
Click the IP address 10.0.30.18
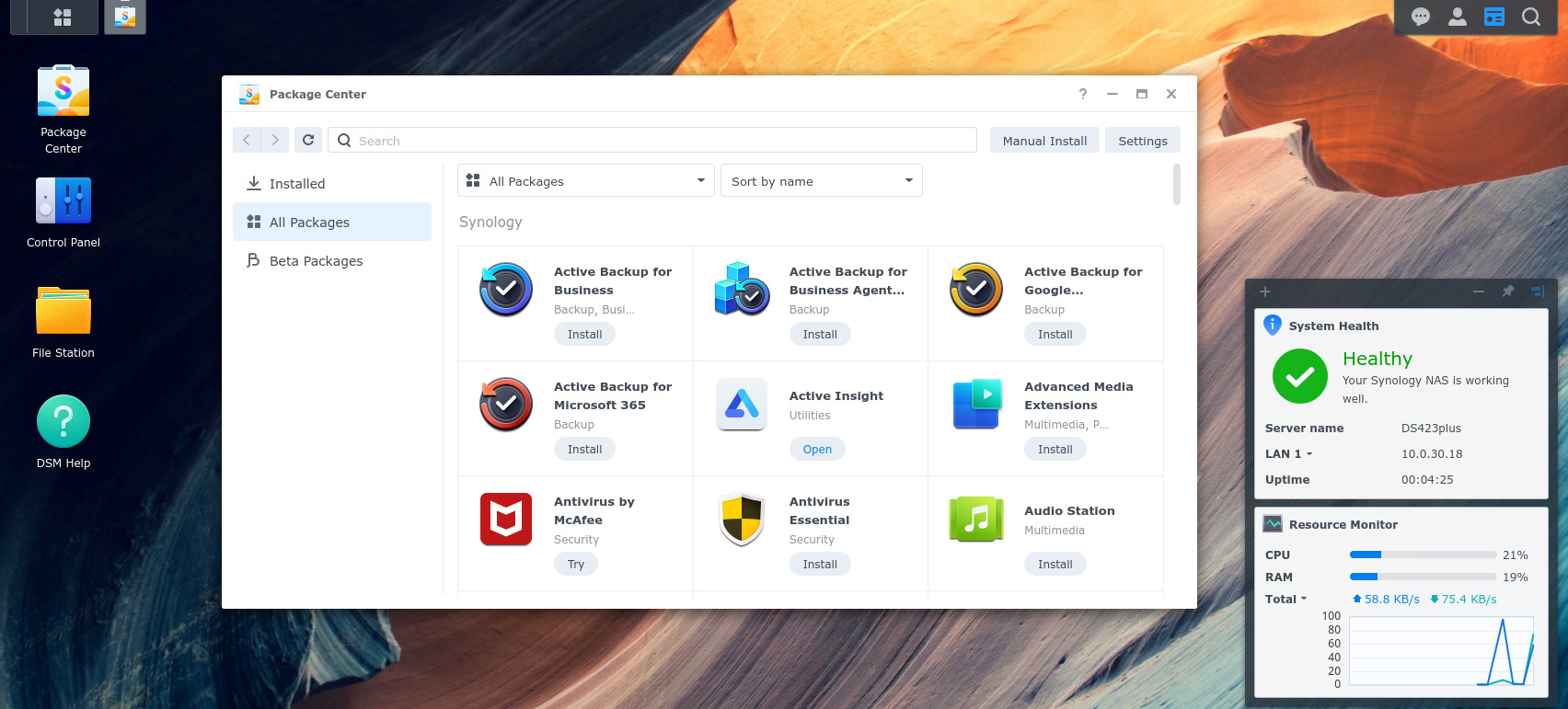tap(1432, 453)
